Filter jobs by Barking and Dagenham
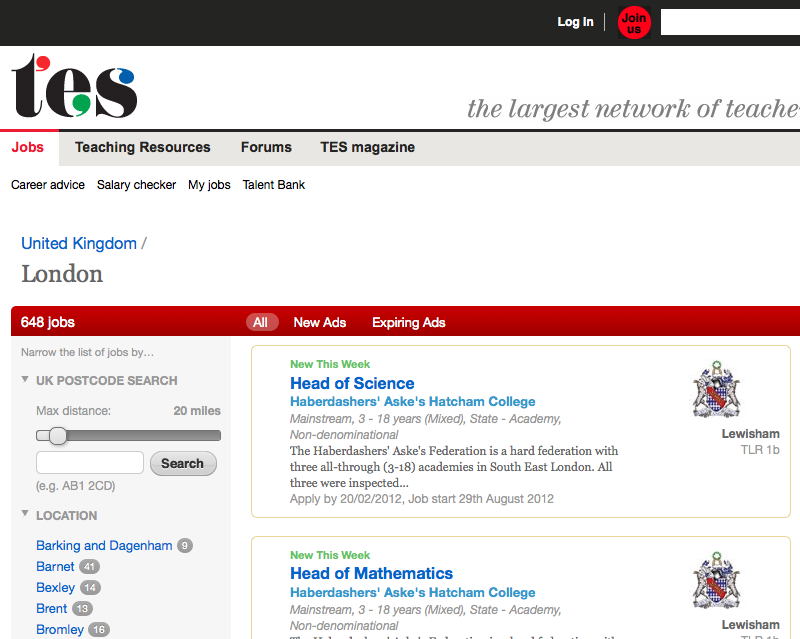The width and height of the screenshot is (800, 639). tap(104, 545)
